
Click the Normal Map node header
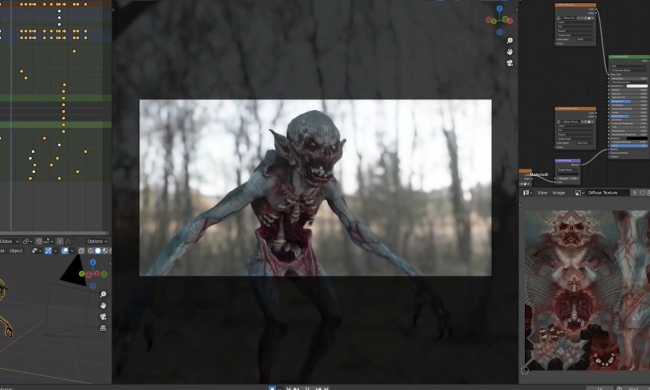click(x=568, y=160)
